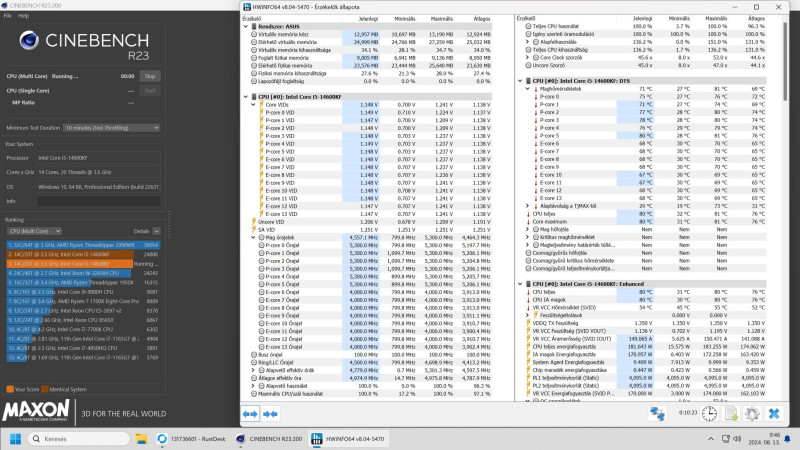Toggle the ranking Details arrow button
This screenshot has width=800, height=450.
point(156,231)
